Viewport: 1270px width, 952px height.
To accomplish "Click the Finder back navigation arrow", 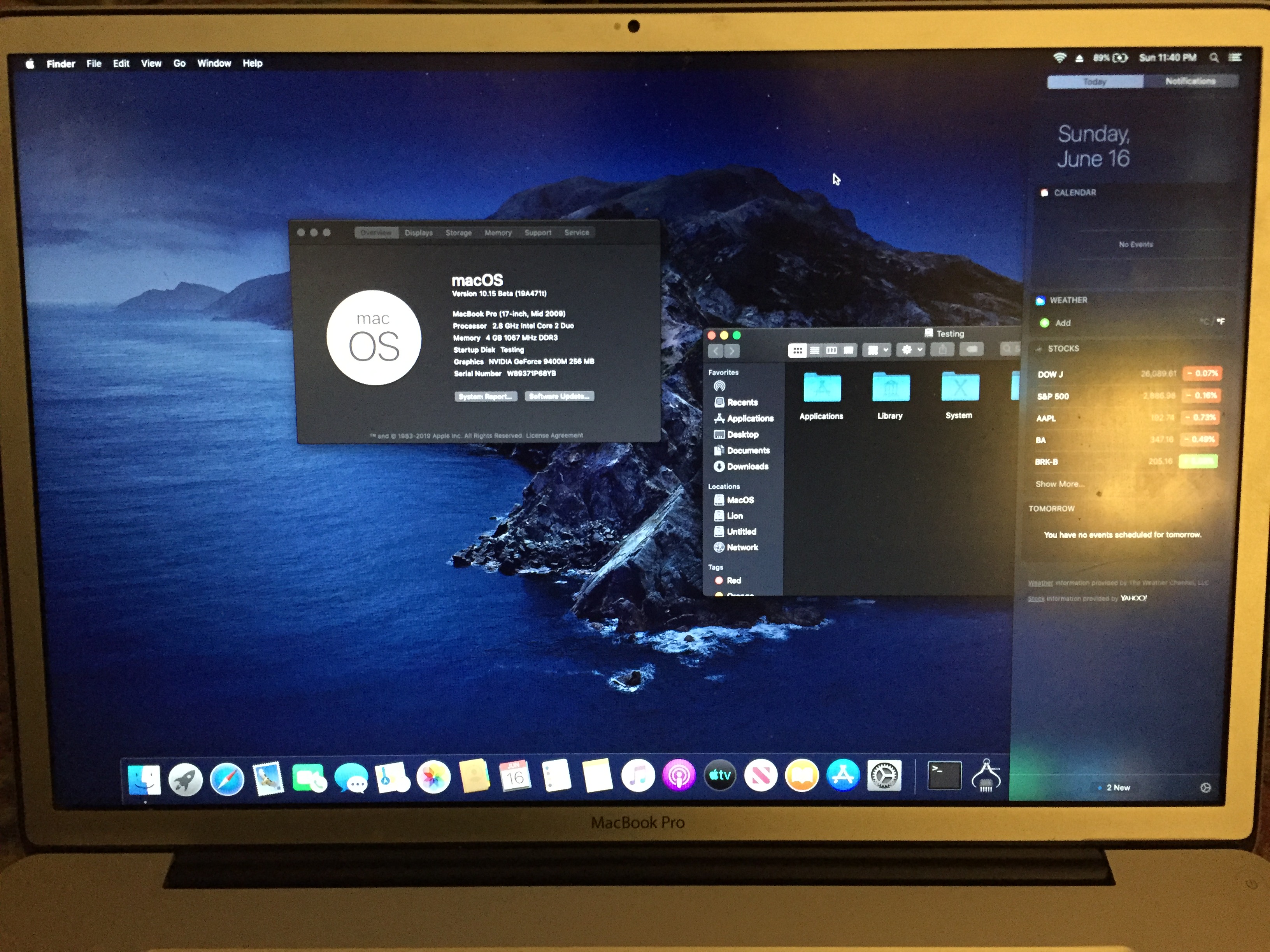I will (x=716, y=351).
